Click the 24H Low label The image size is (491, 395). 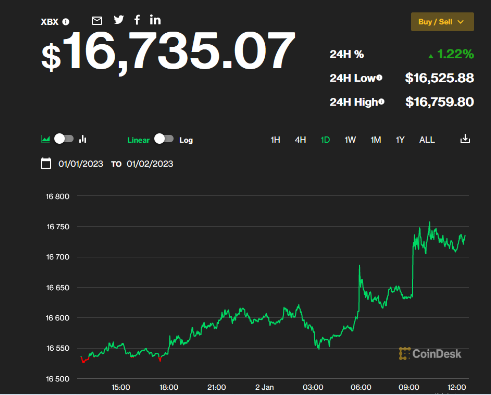tap(352, 78)
